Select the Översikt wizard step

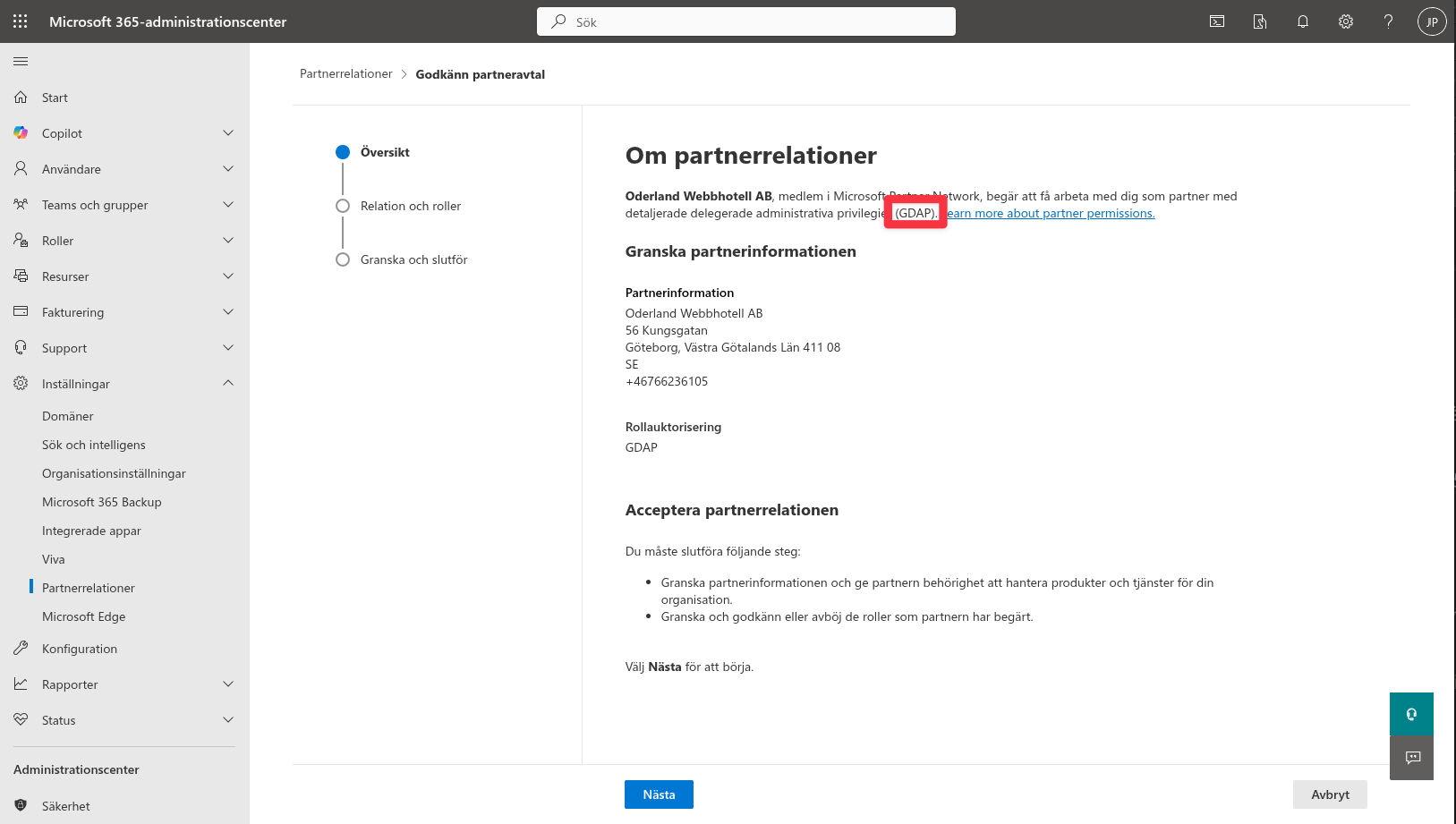point(385,152)
